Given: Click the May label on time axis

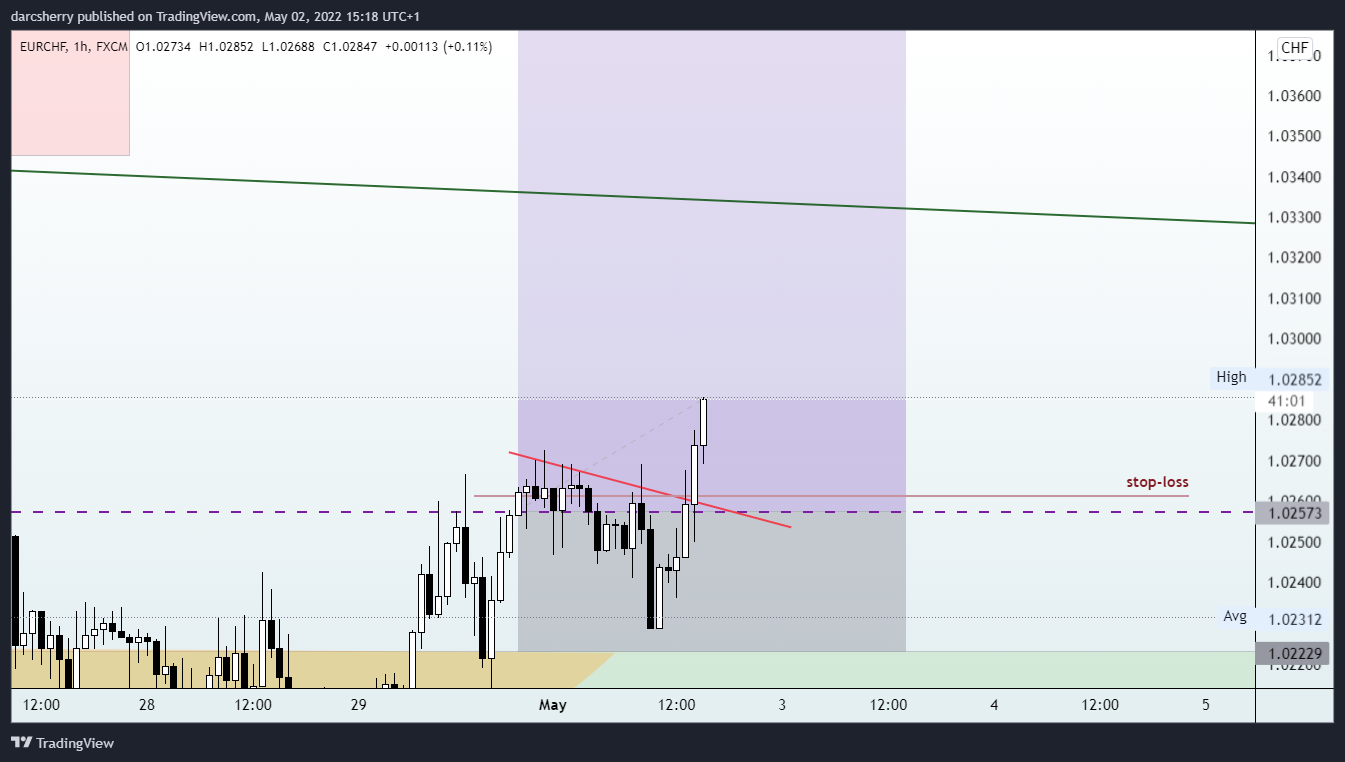Looking at the screenshot, I should pos(552,705).
